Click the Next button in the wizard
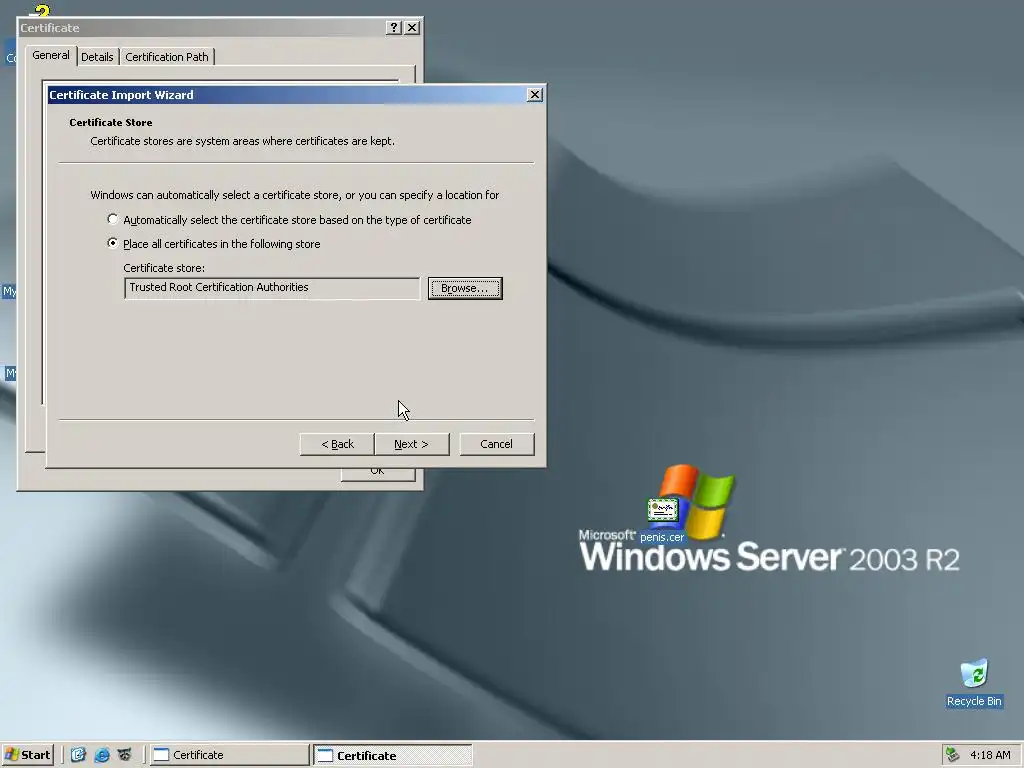This screenshot has width=1024, height=768. 411,444
